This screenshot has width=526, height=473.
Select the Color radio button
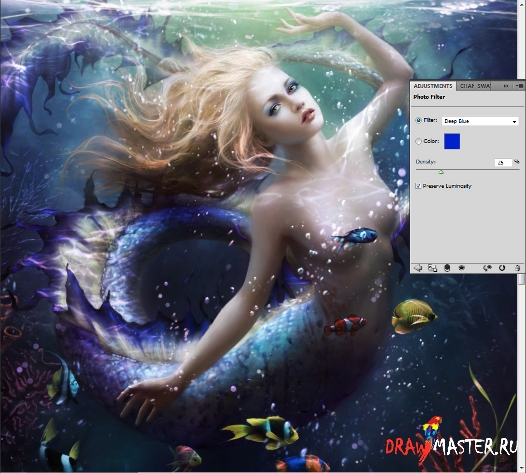[x=418, y=142]
